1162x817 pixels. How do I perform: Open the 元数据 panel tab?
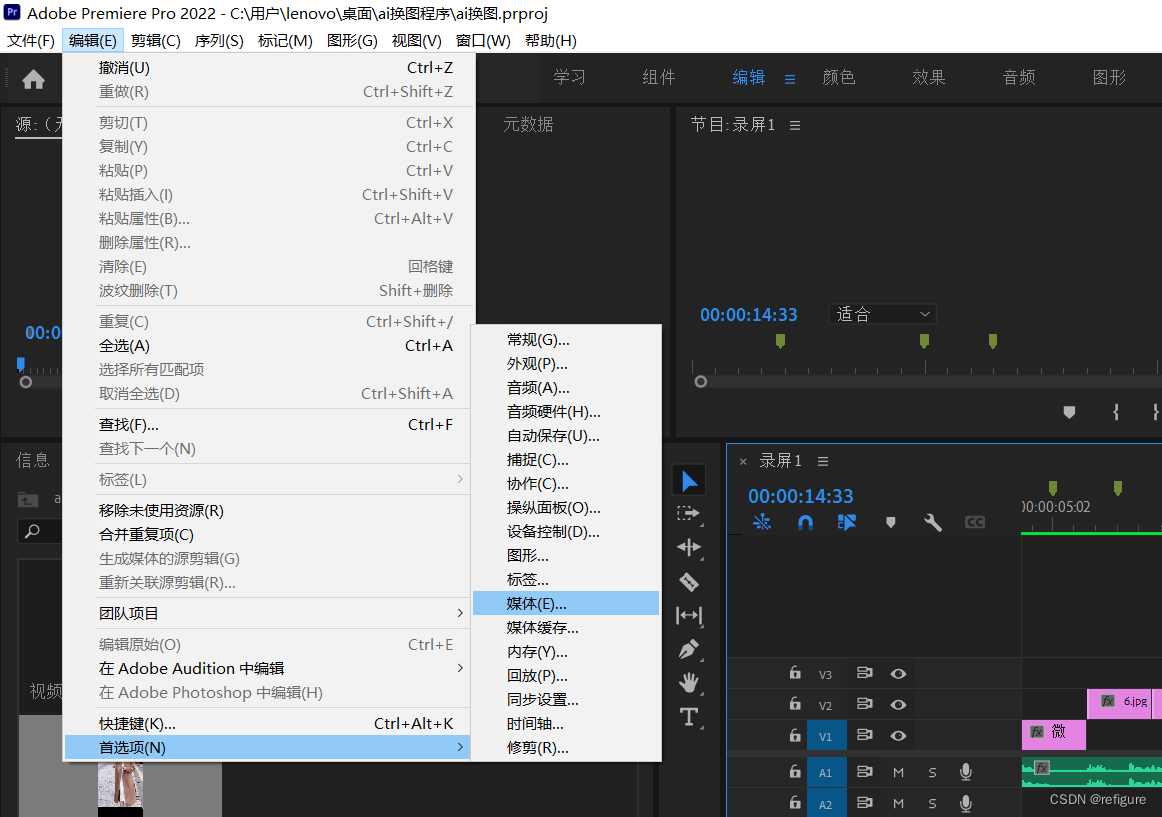click(528, 125)
